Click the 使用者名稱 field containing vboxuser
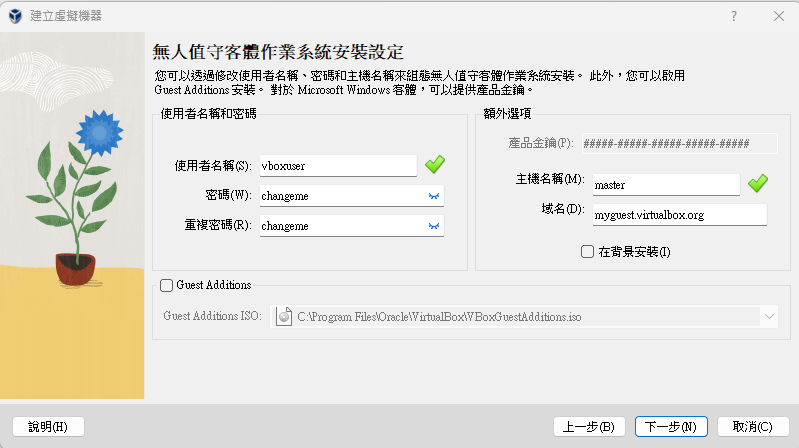 click(x=338, y=166)
